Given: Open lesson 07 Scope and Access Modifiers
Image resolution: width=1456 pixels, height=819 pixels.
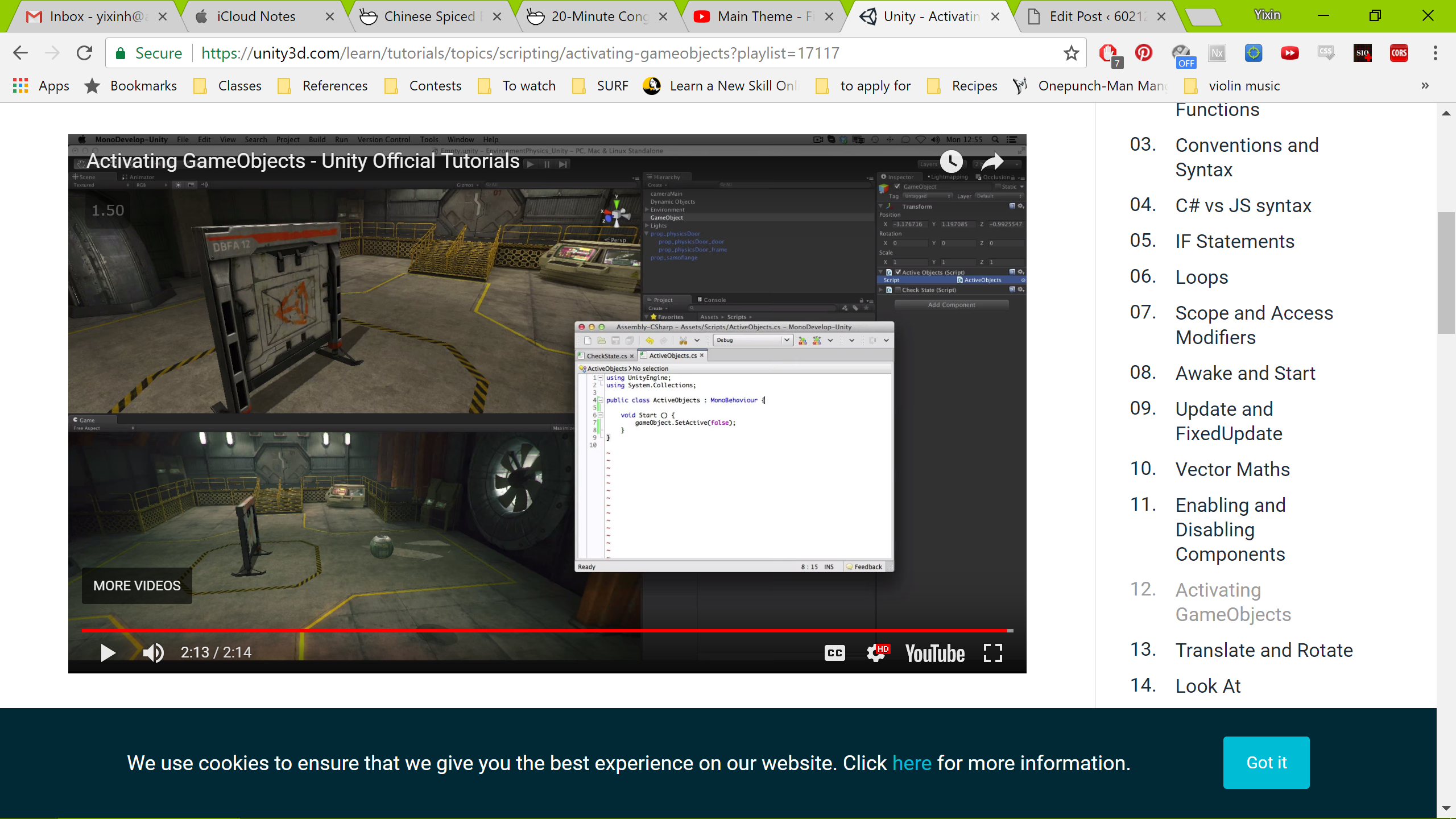Looking at the screenshot, I should (x=1254, y=325).
